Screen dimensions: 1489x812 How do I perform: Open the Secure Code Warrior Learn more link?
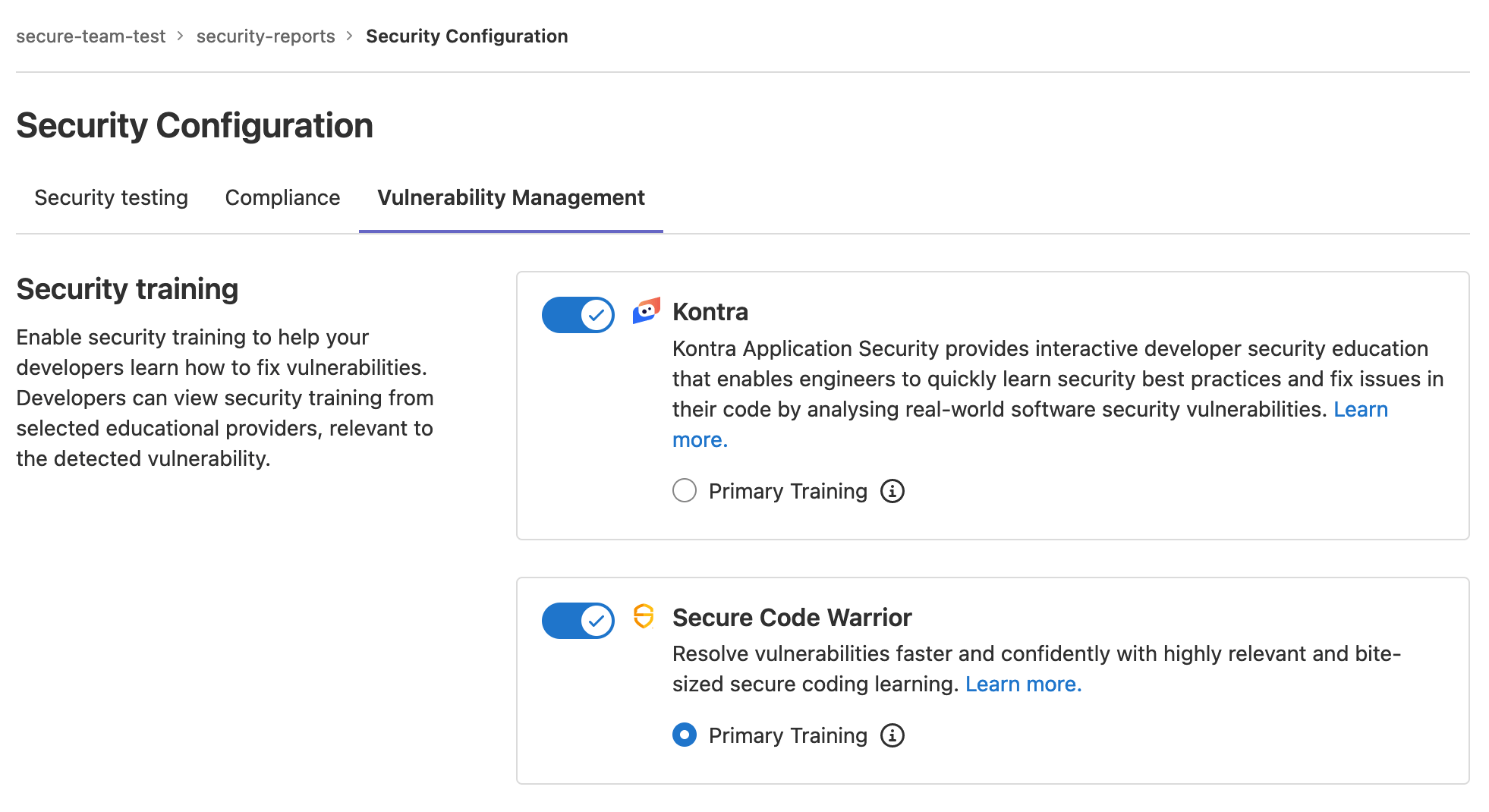[1023, 684]
